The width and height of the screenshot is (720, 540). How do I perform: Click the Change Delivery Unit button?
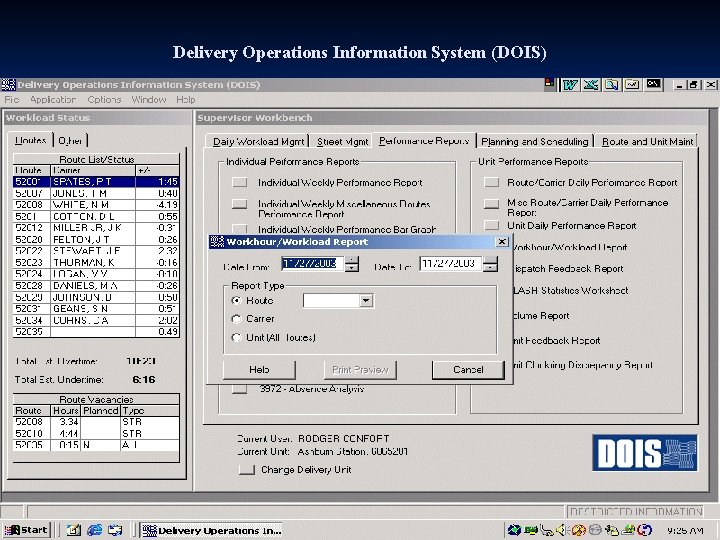tap(247, 470)
